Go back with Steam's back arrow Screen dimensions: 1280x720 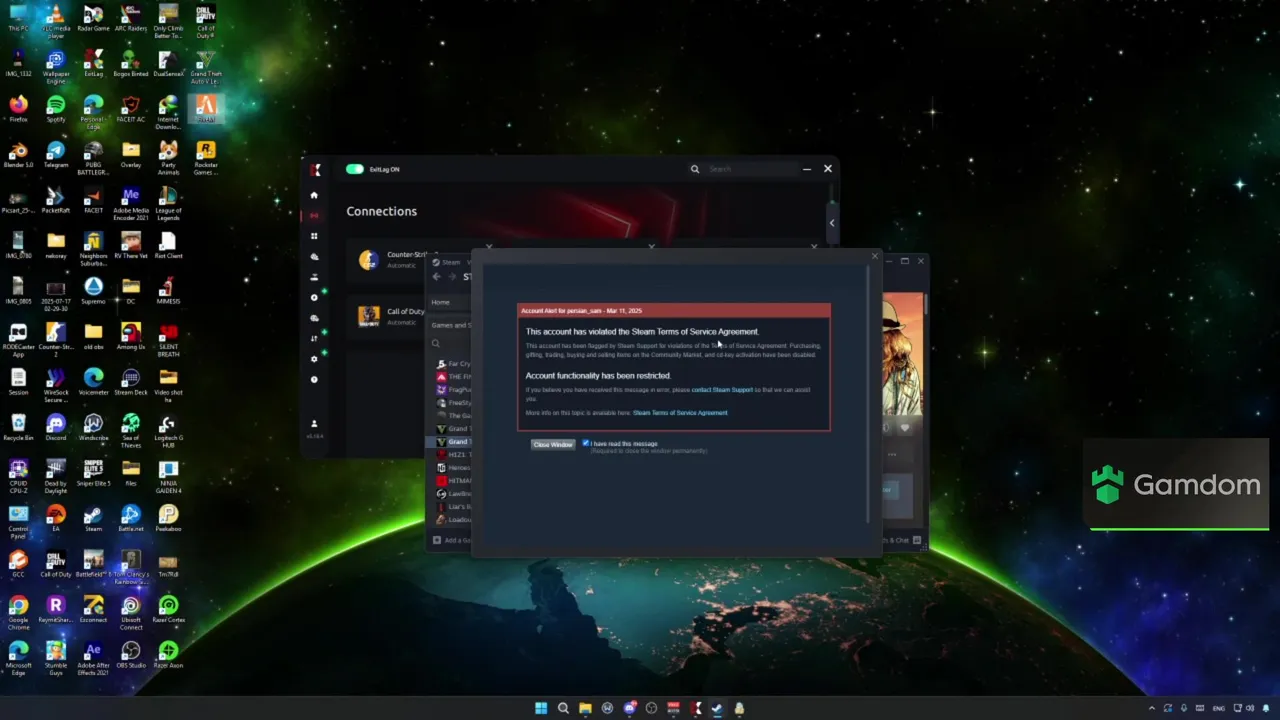tap(437, 277)
